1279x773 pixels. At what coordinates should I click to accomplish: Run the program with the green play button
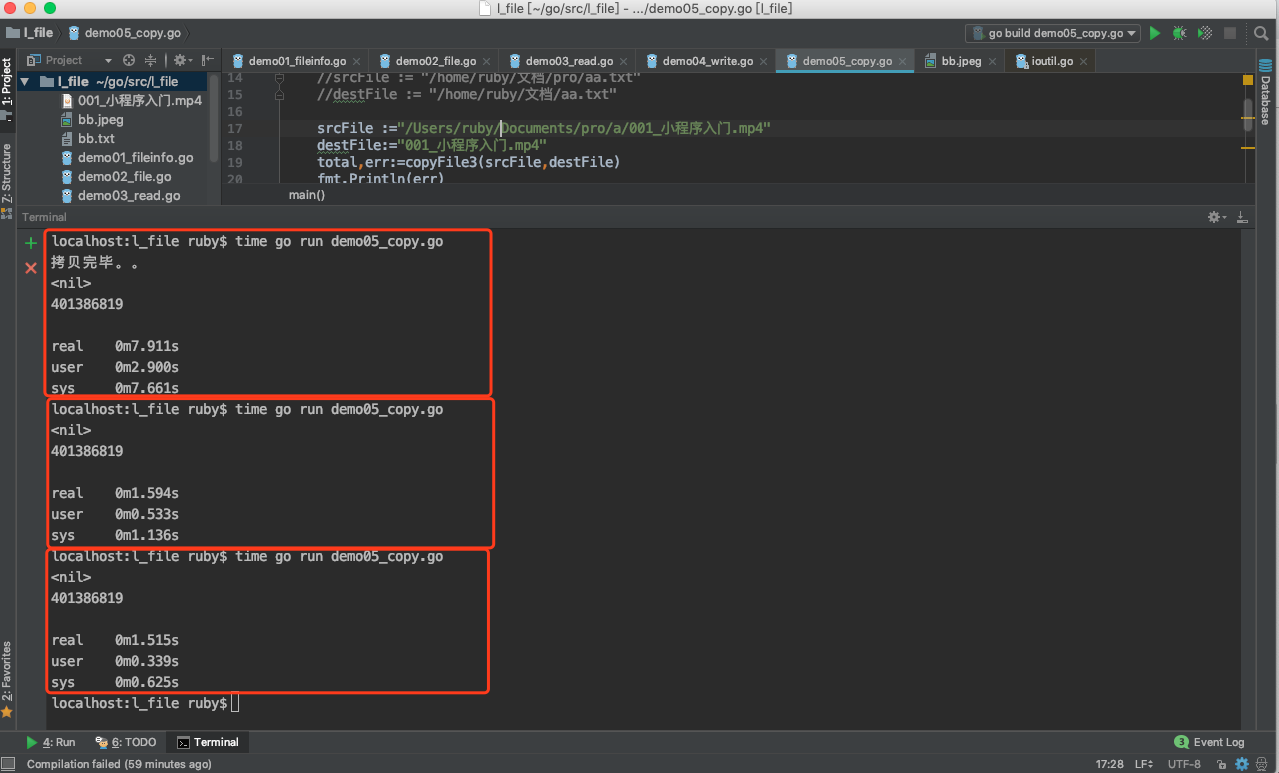click(x=1155, y=33)
